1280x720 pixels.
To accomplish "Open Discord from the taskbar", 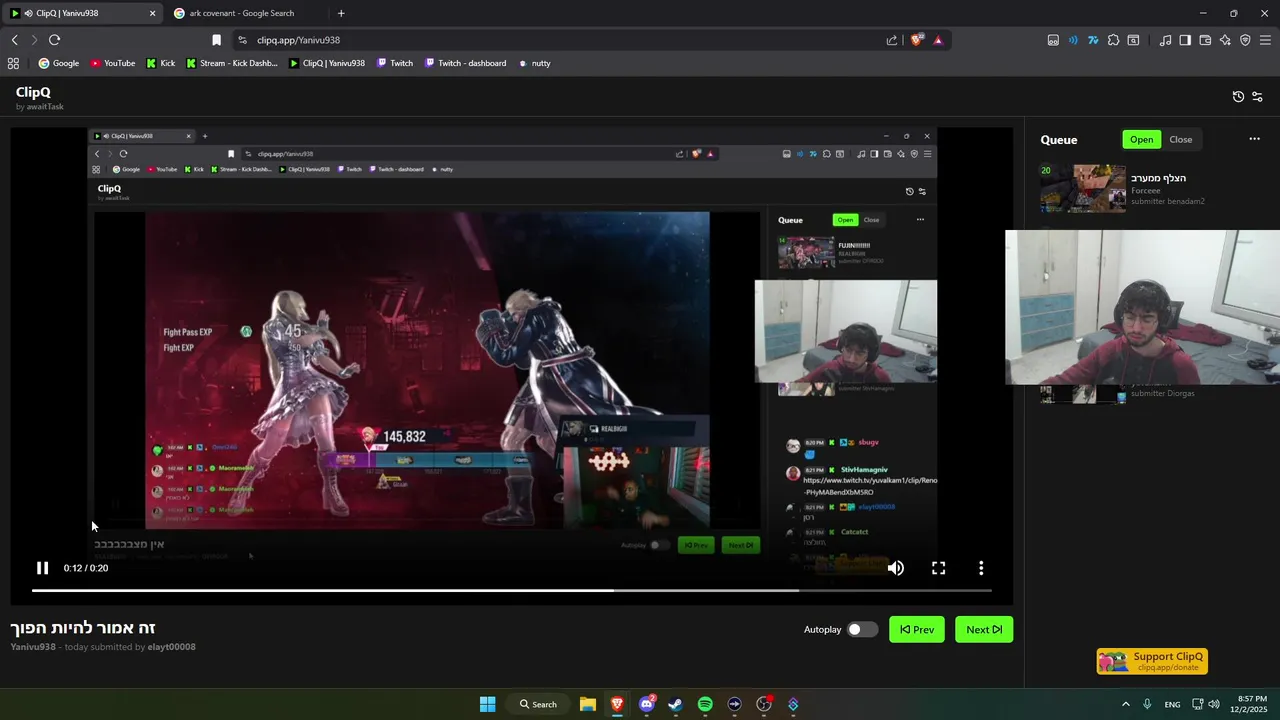I will pos(646,704).
